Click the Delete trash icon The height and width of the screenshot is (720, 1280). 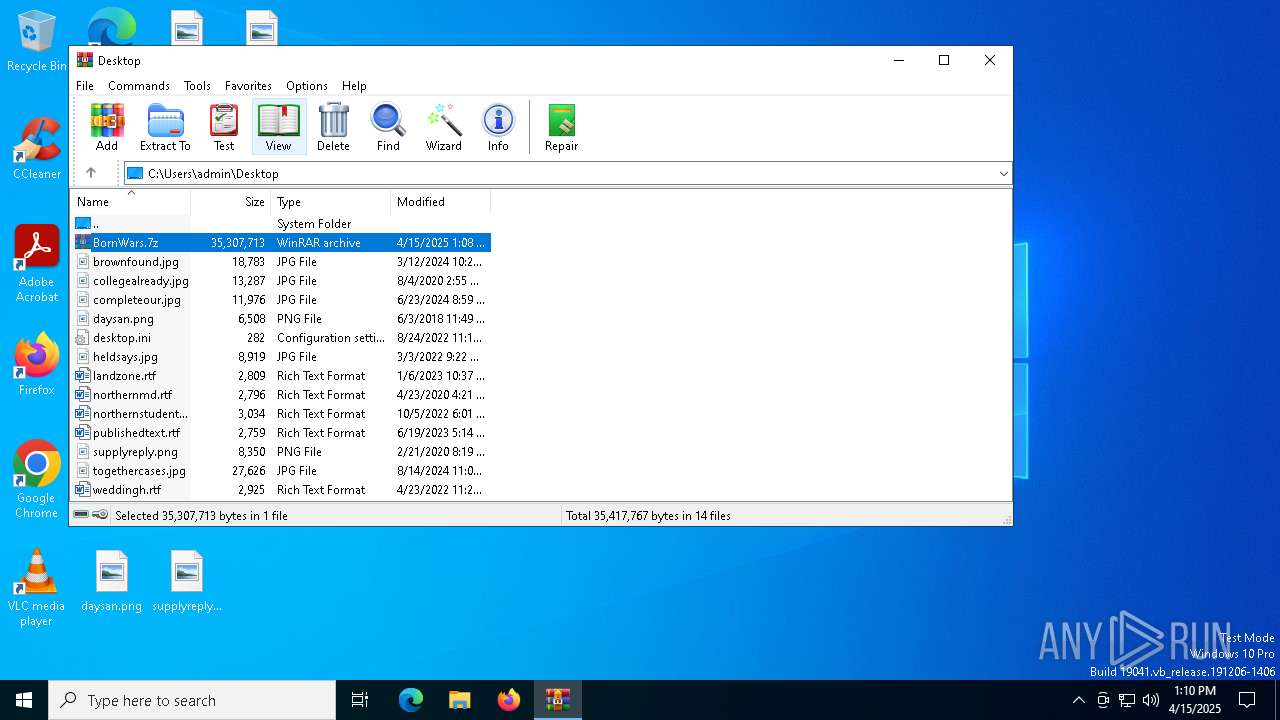tap(333, 127)
